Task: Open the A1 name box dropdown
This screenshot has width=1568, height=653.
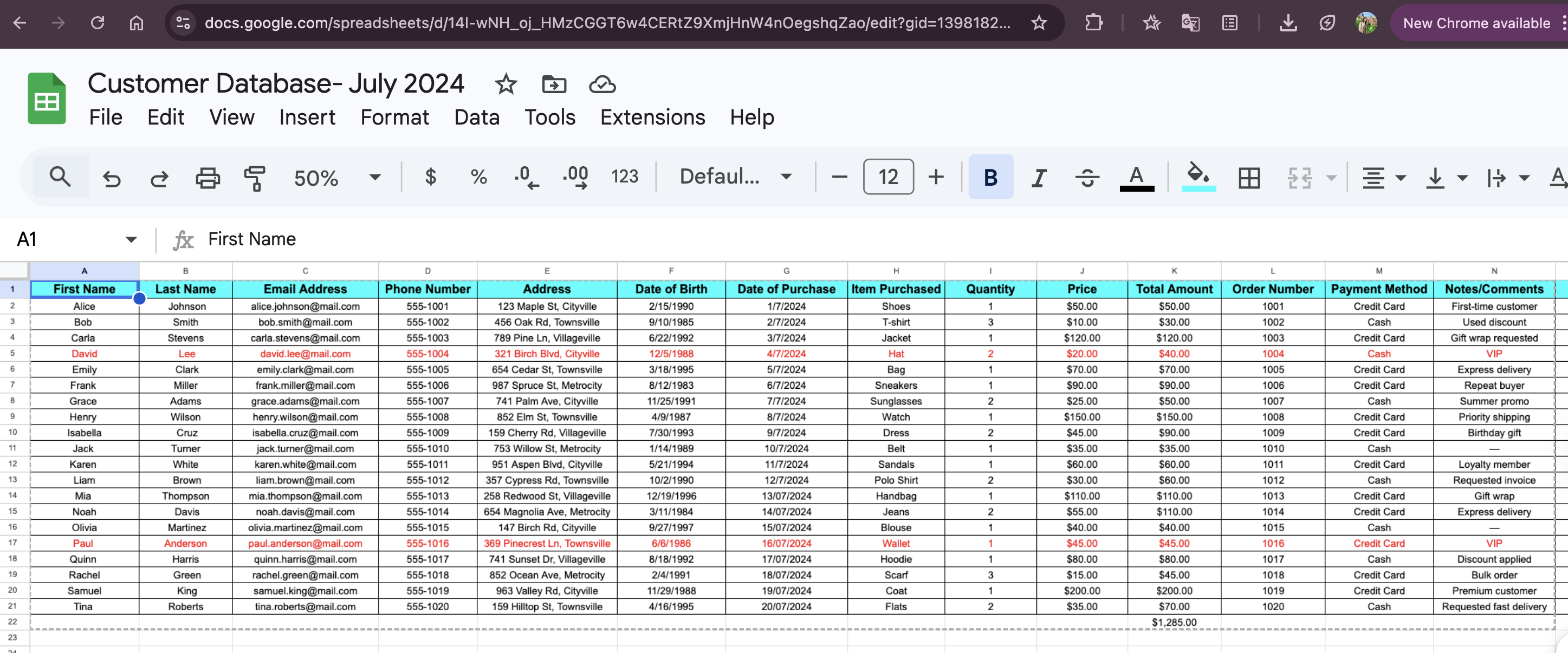Action: click(131, 240)
